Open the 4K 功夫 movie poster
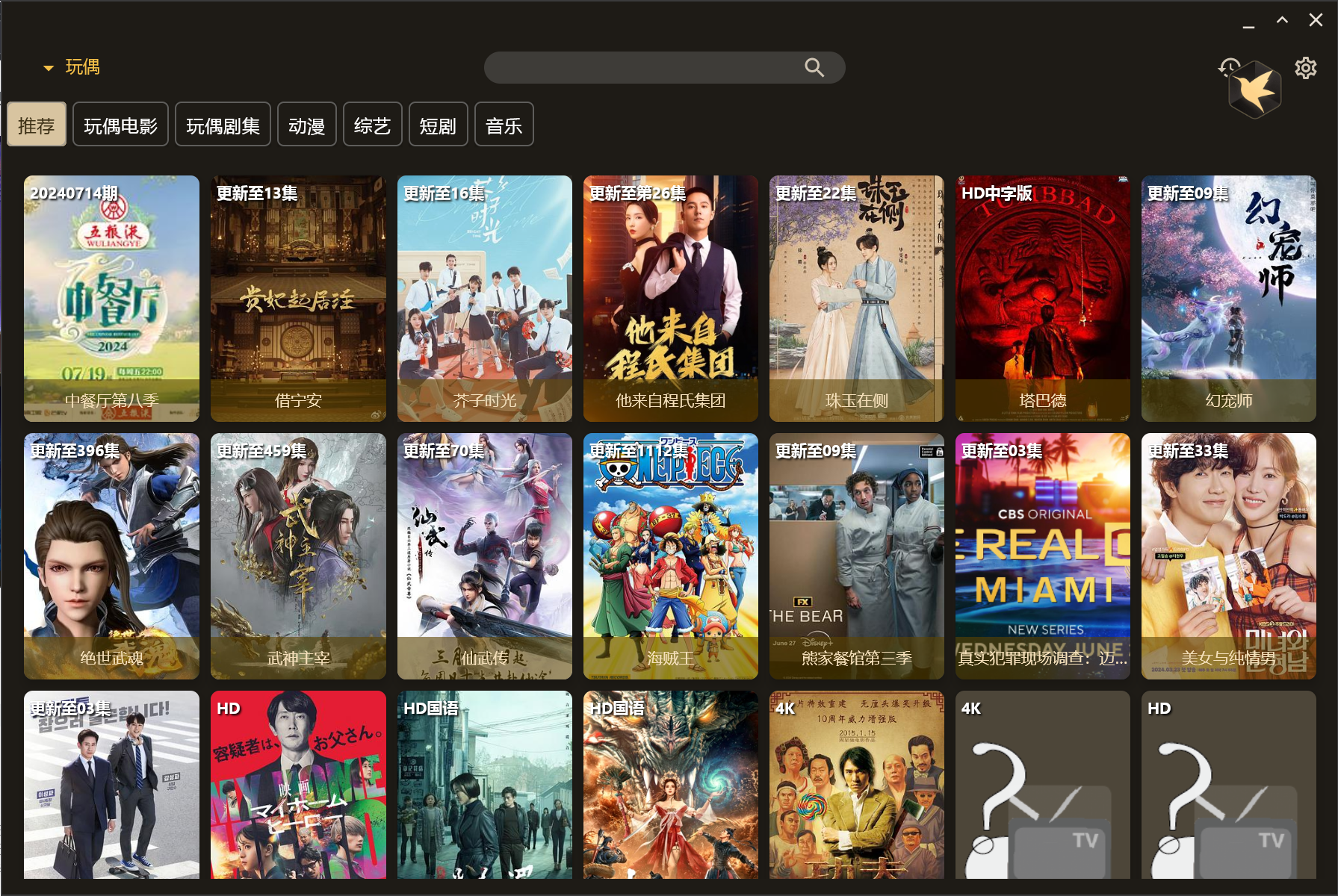The height and width of the screenshot is (896, 1338). [x=856, y=785]
